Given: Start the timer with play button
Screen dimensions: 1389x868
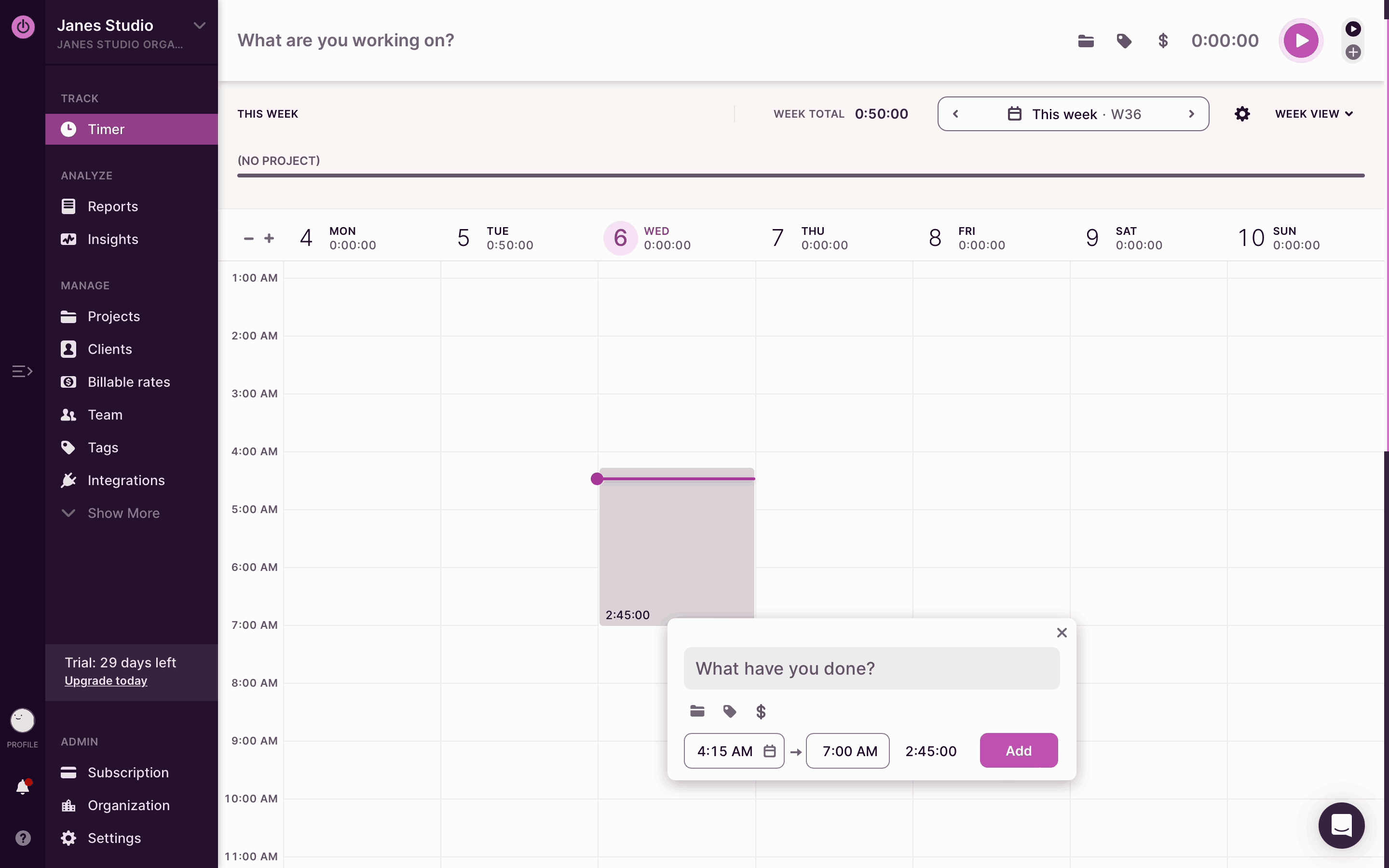Looking at the screenshot, I should point(1300,41).
